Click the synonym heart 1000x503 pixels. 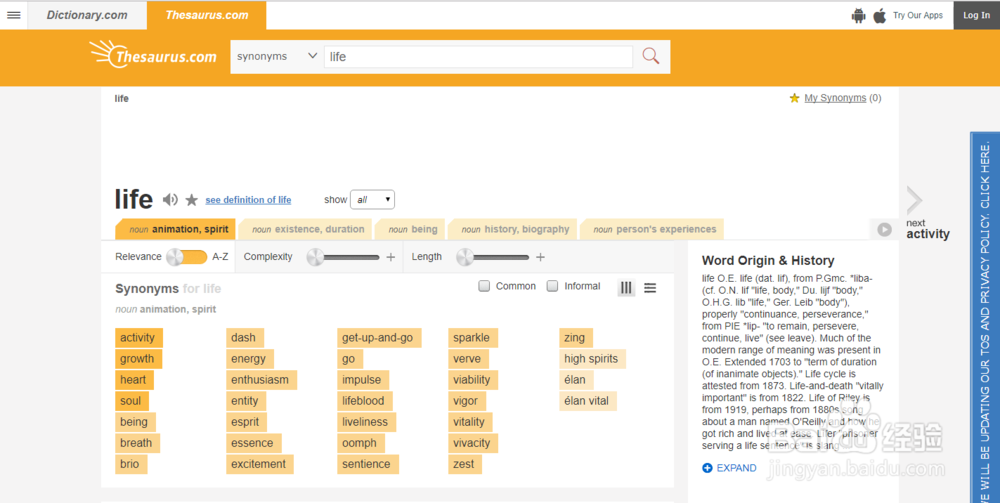point(134,380)
